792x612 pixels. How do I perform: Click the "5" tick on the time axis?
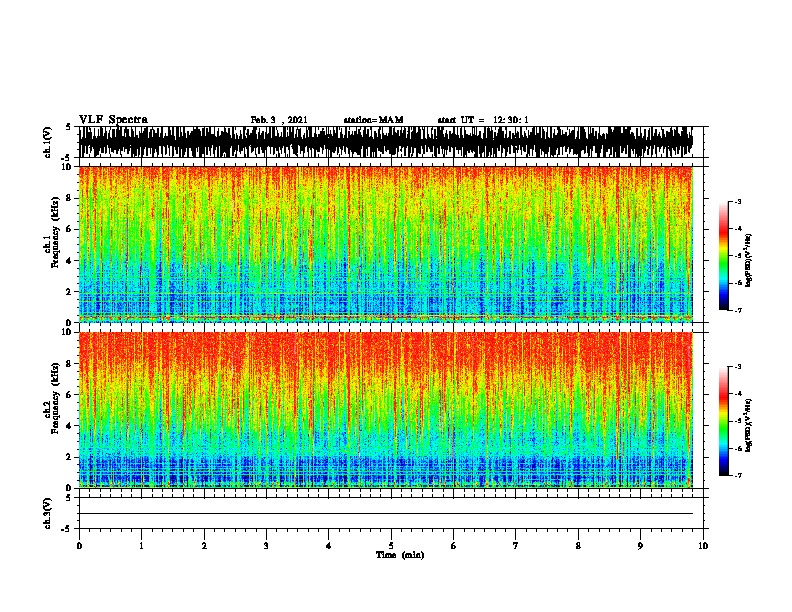coord(391,546)
